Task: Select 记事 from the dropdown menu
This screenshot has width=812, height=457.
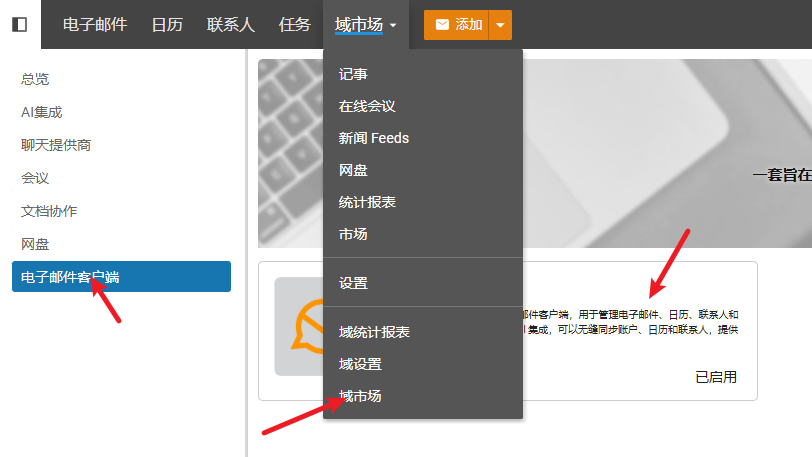Action: (354, 74)
